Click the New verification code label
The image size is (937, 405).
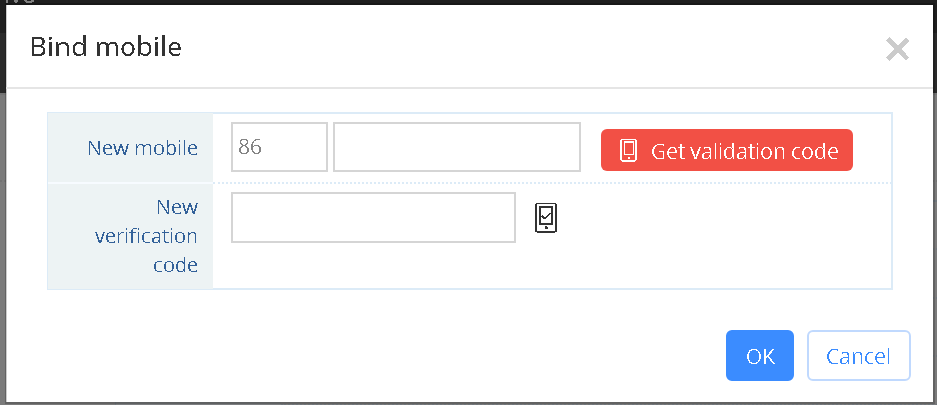pos(146,236)
